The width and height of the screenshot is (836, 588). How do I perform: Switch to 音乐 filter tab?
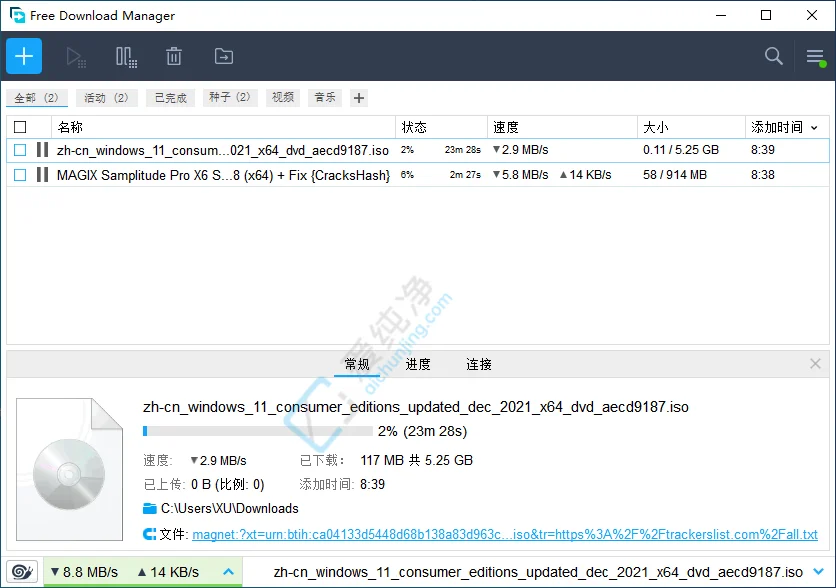click(325, 97)
